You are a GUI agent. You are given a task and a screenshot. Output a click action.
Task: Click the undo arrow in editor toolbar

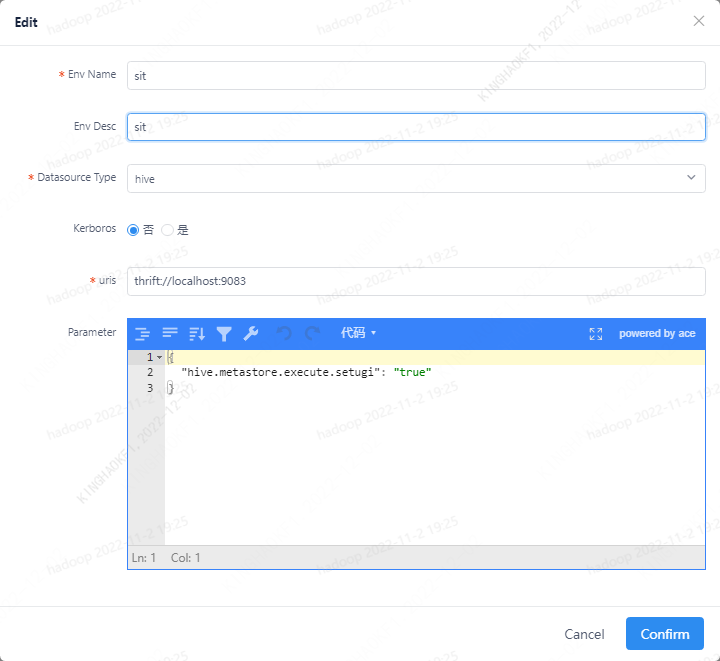pyautogui.click(x=284, y=333)
